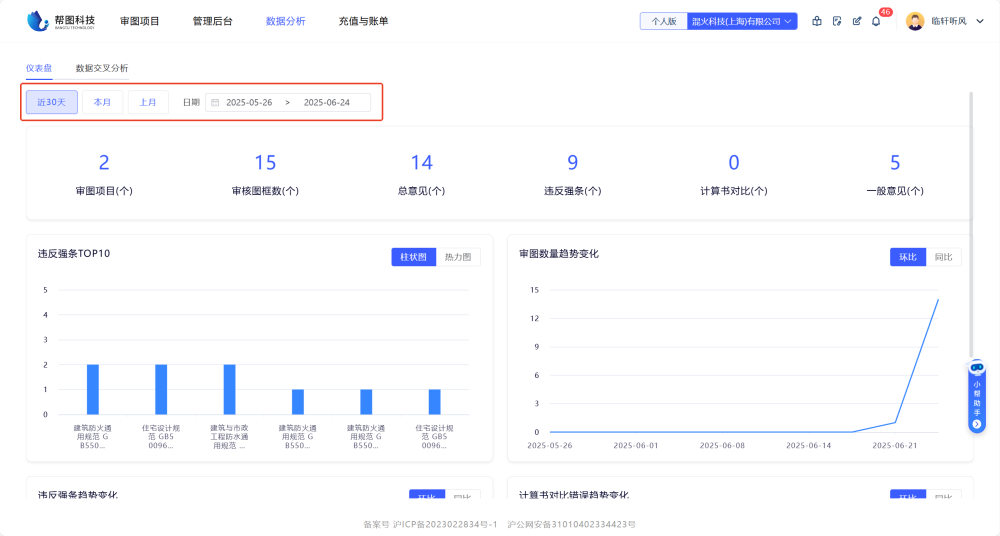Toggle 审图数量趋势变化 chart to 同比
Screen dimensions: 1000x536
coord(943,257)
